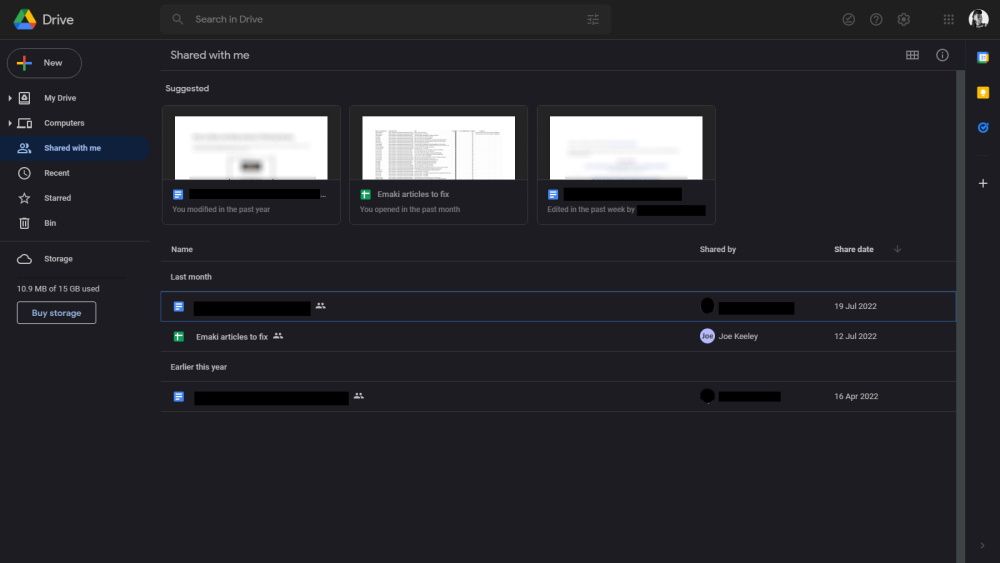Screen dimensions: 1000x563
Task: Sort by Share date column
Action: (x=853, y=249)
